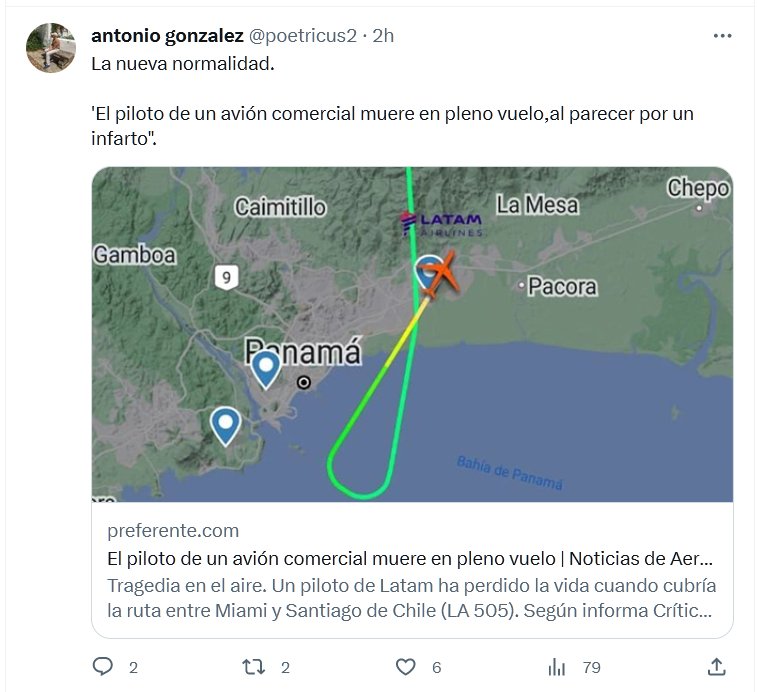
Task: Click the @poetricus2 handle
Action: point(302,36)
